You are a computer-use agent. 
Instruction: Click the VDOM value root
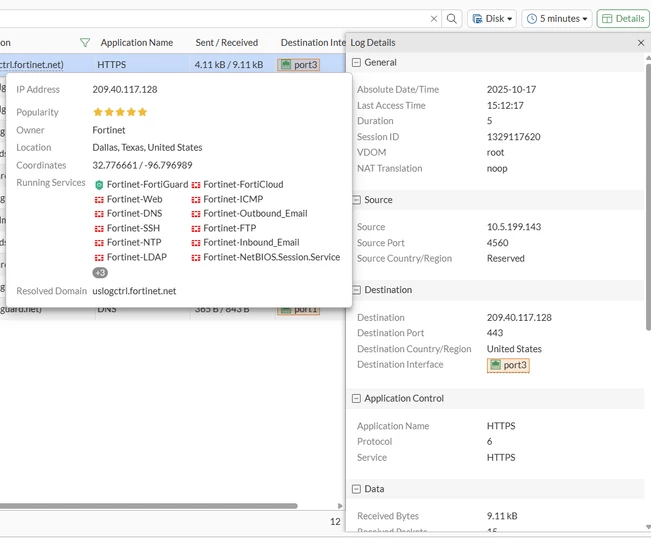495,152
